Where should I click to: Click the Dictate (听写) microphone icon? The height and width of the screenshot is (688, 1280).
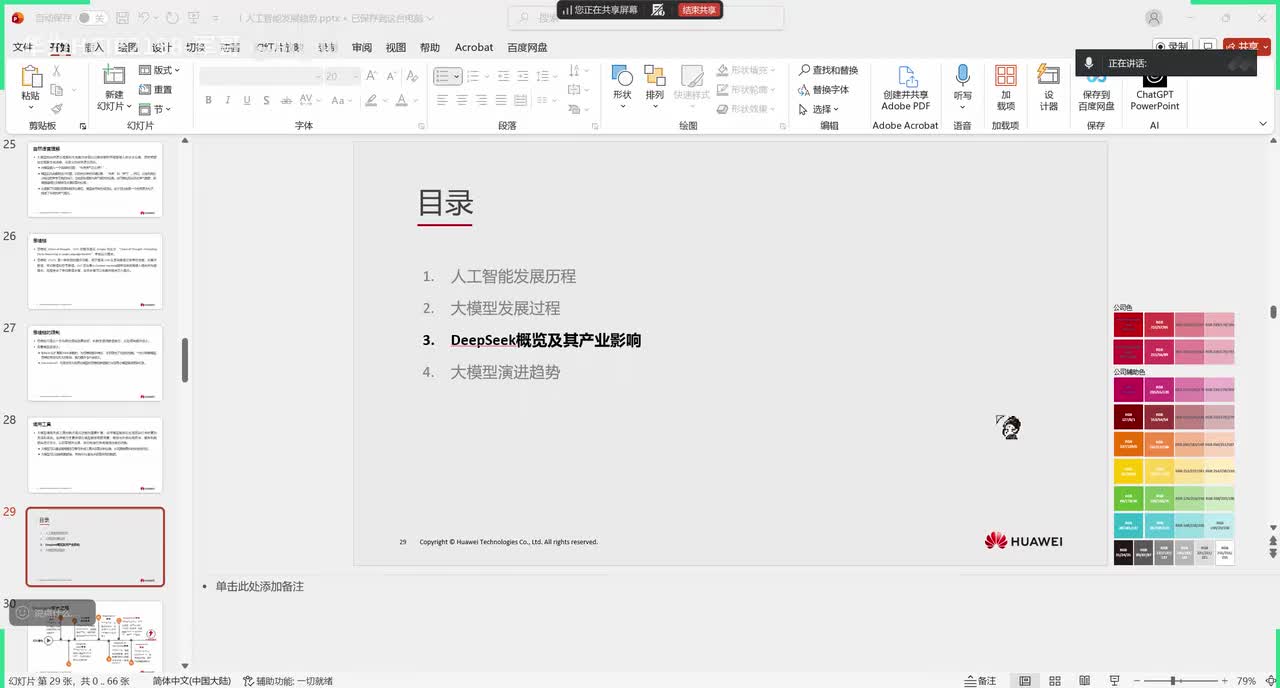tap(963, 76)
